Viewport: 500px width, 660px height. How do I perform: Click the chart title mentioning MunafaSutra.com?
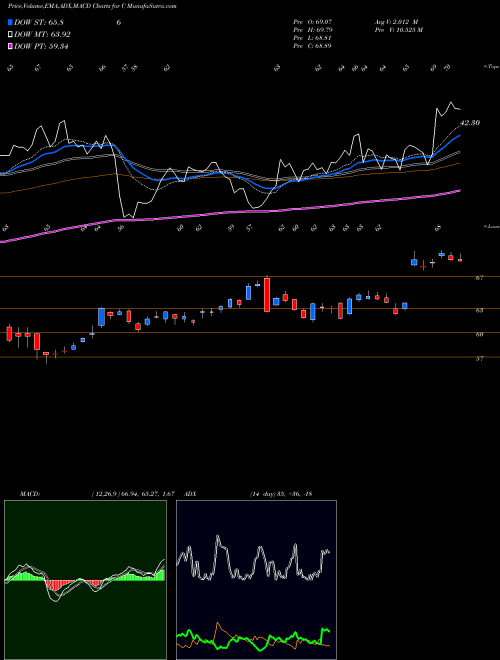coord(92,6)
